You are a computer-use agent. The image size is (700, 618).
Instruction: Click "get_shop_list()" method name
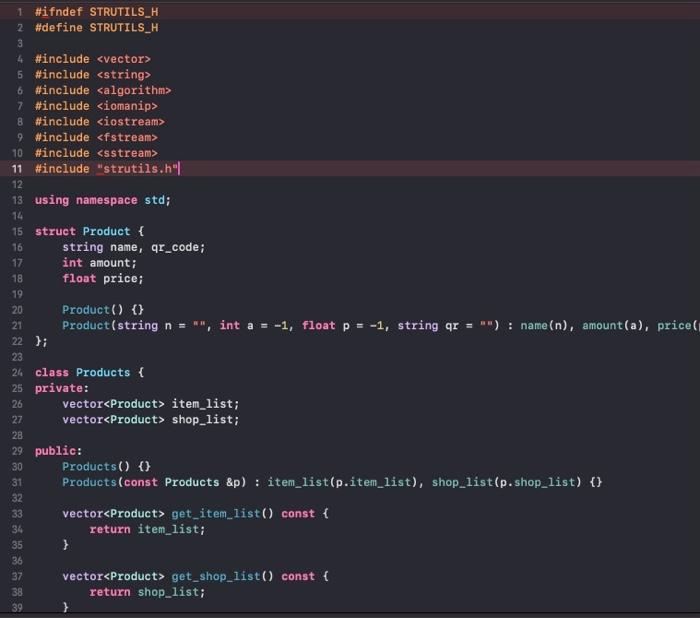[x=222, y=576]
